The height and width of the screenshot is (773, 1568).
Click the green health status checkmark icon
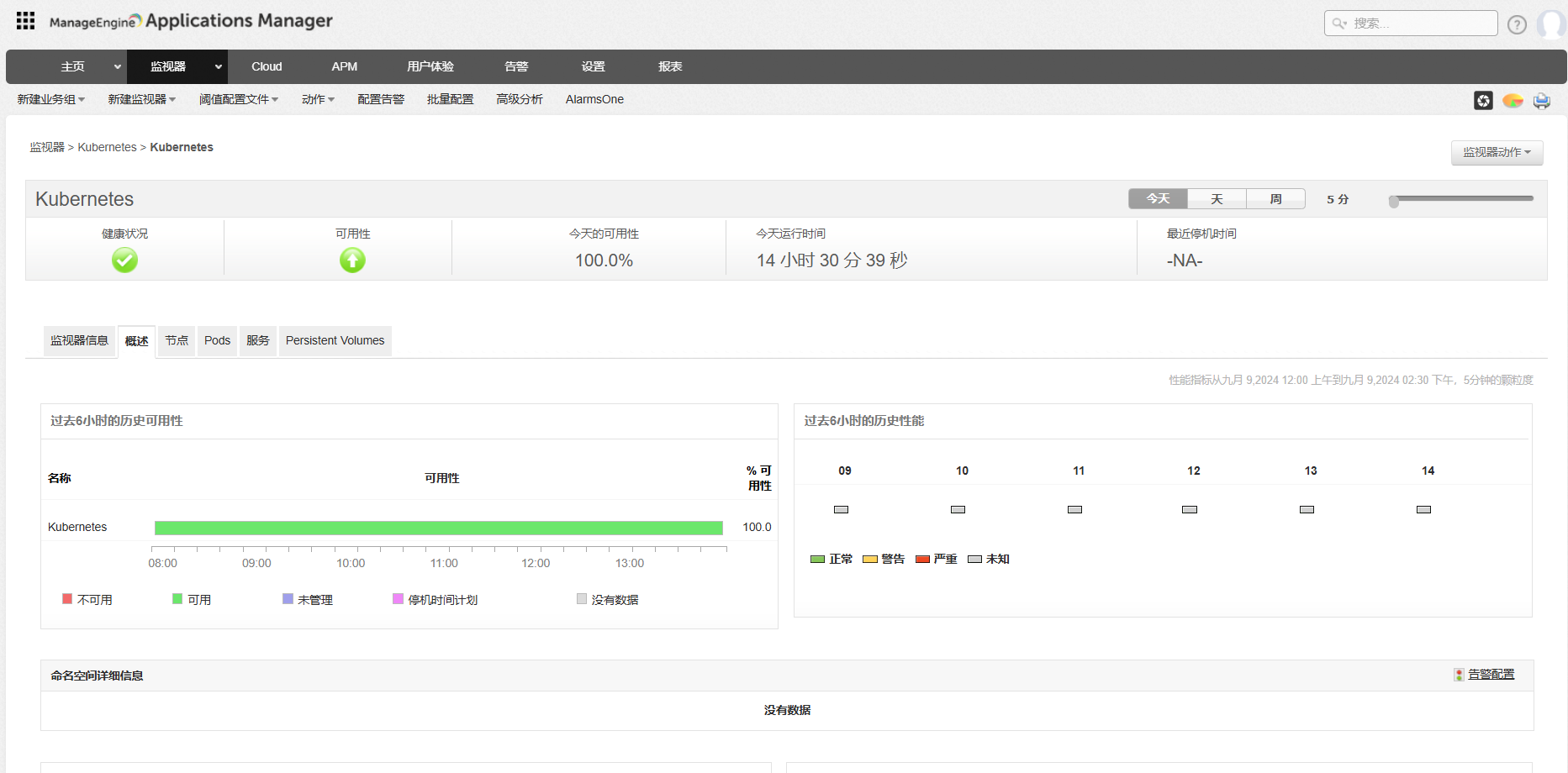pos(124,260)
